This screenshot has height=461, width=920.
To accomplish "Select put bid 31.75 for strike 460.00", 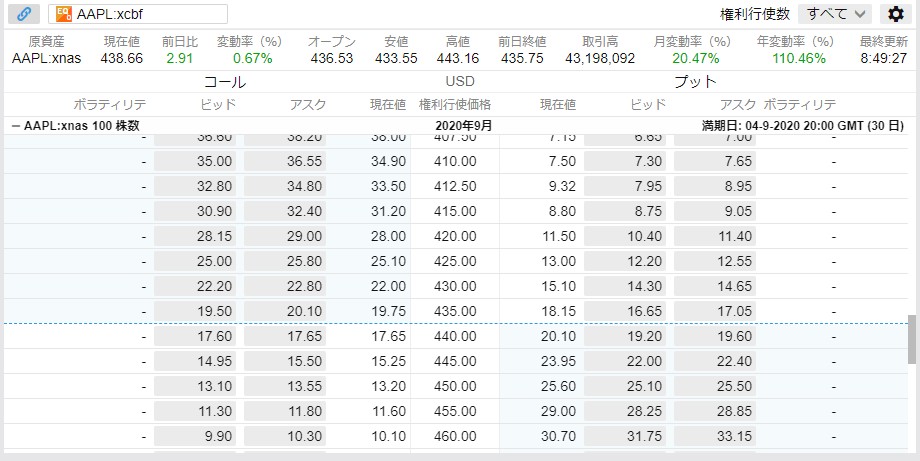I will click(625, 437).
